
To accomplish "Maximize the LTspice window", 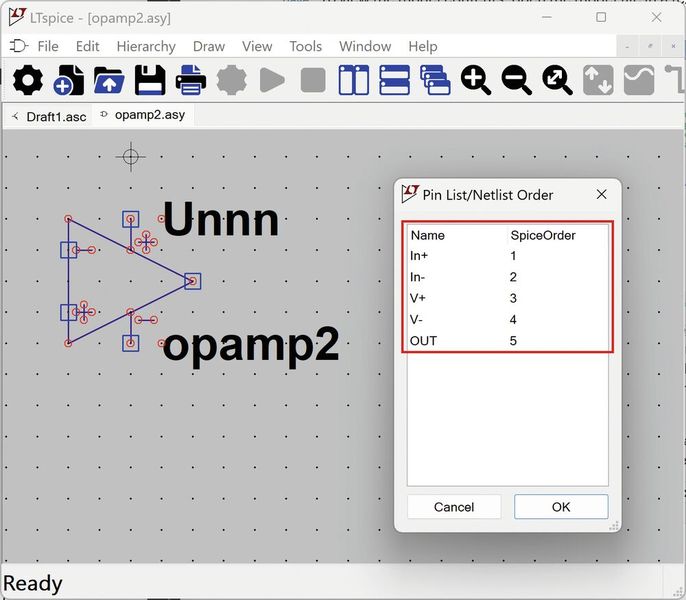I will pos(601,17).
